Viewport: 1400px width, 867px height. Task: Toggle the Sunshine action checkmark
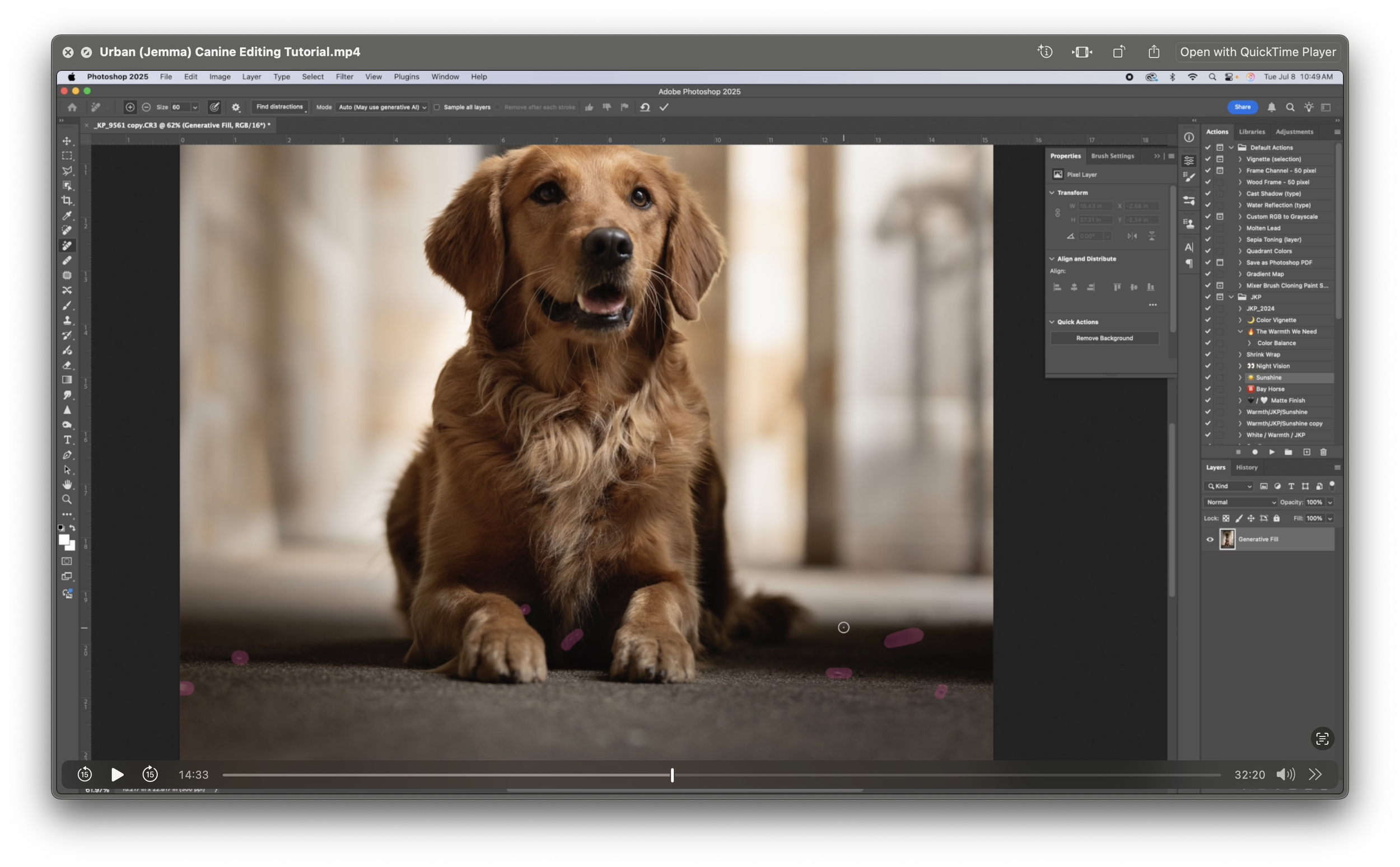point(1208,377)
